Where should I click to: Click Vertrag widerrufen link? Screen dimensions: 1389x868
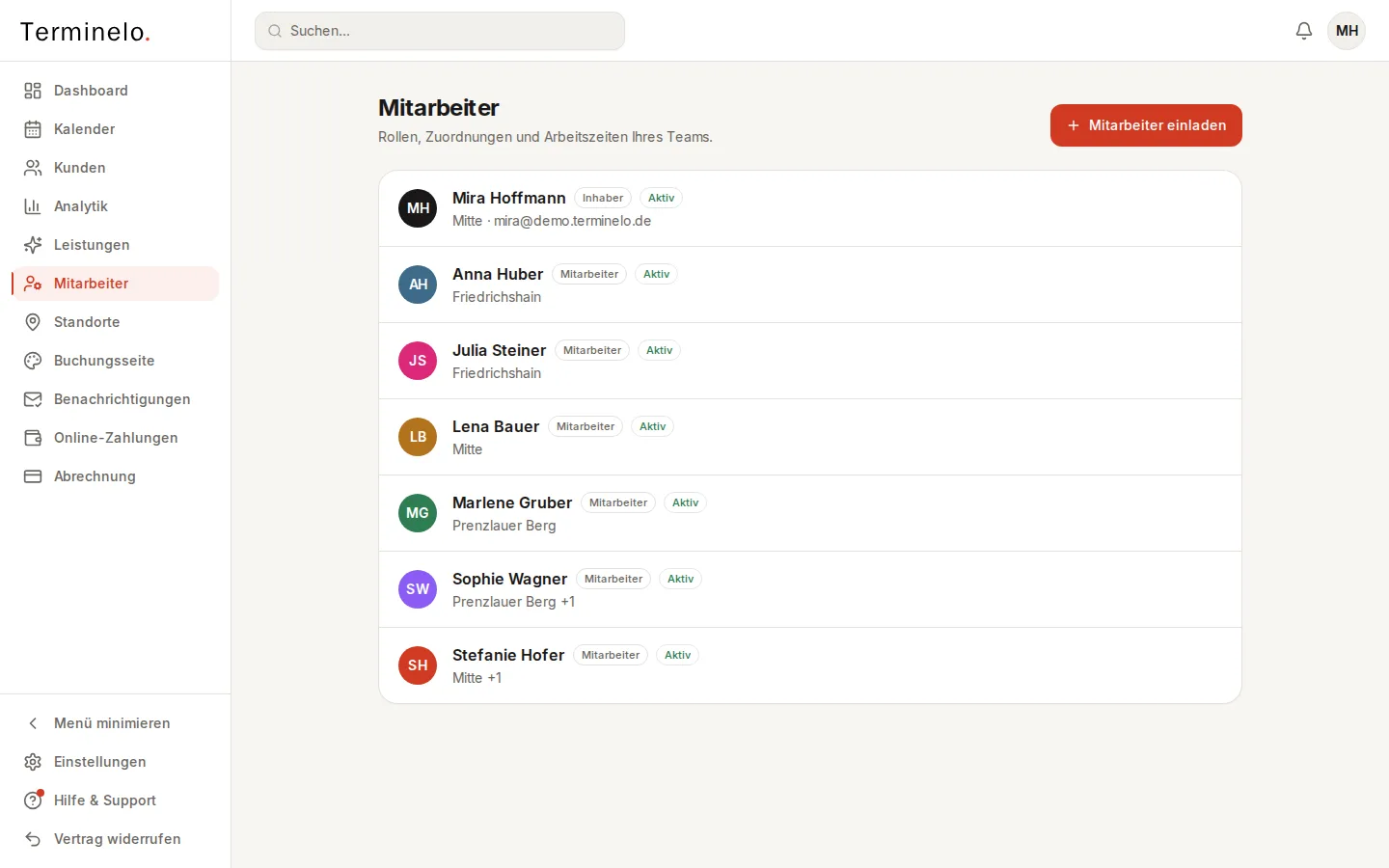(x=116, y=839)
